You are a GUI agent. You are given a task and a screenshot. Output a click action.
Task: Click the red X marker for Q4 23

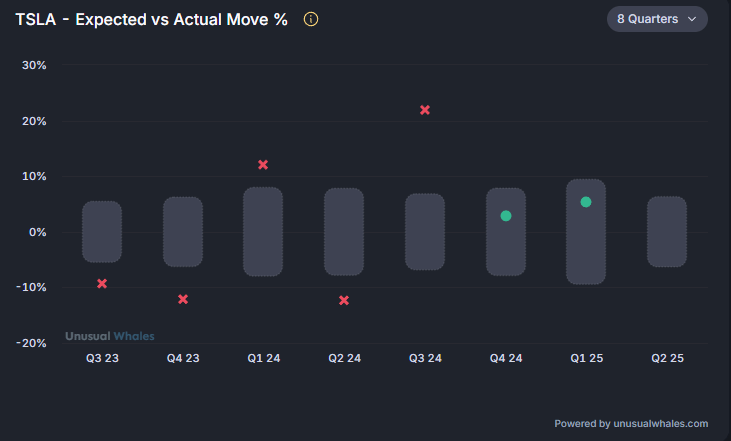(183, 299)
